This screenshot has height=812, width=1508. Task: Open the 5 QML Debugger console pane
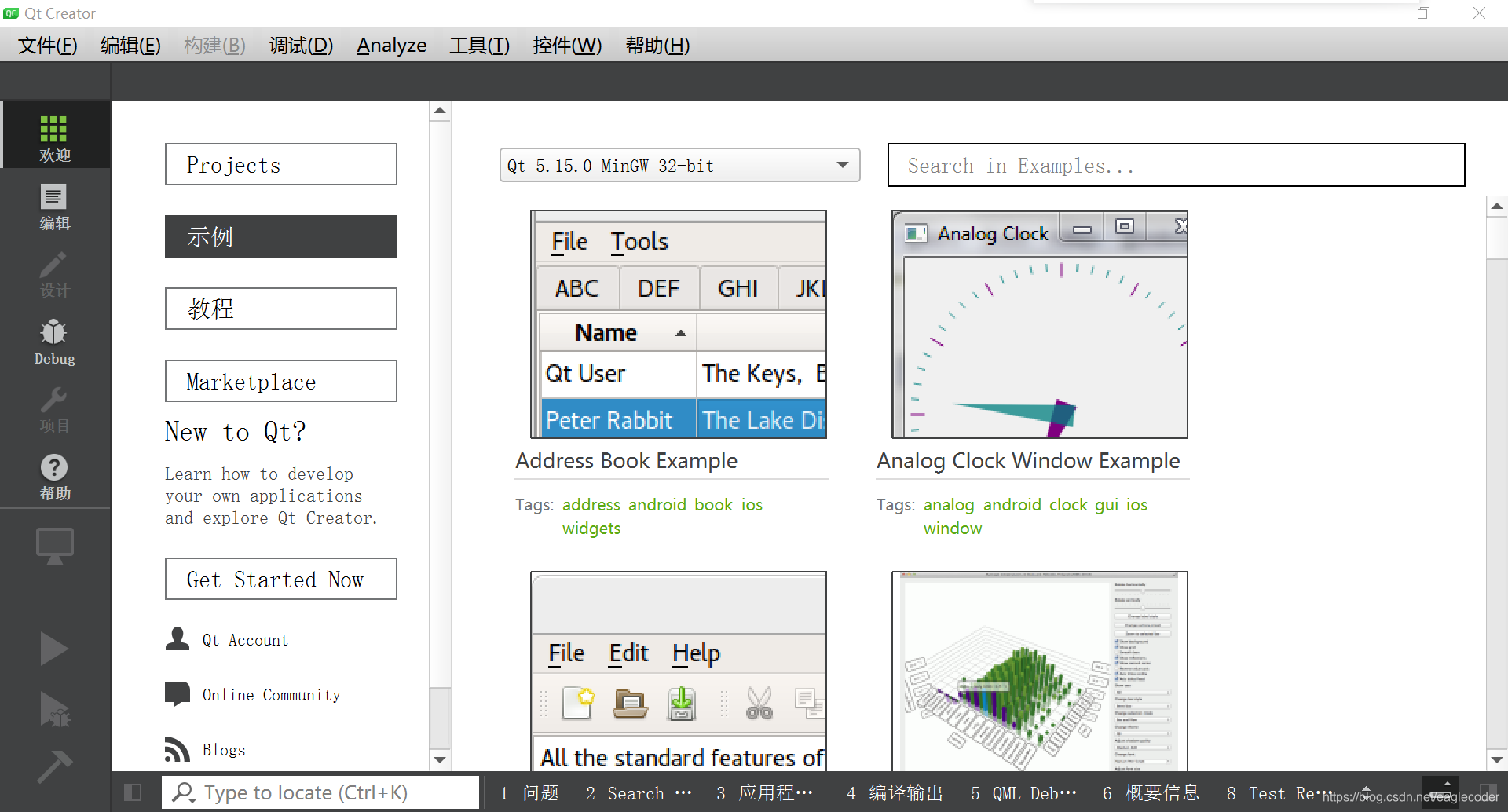pos(1024,793)
